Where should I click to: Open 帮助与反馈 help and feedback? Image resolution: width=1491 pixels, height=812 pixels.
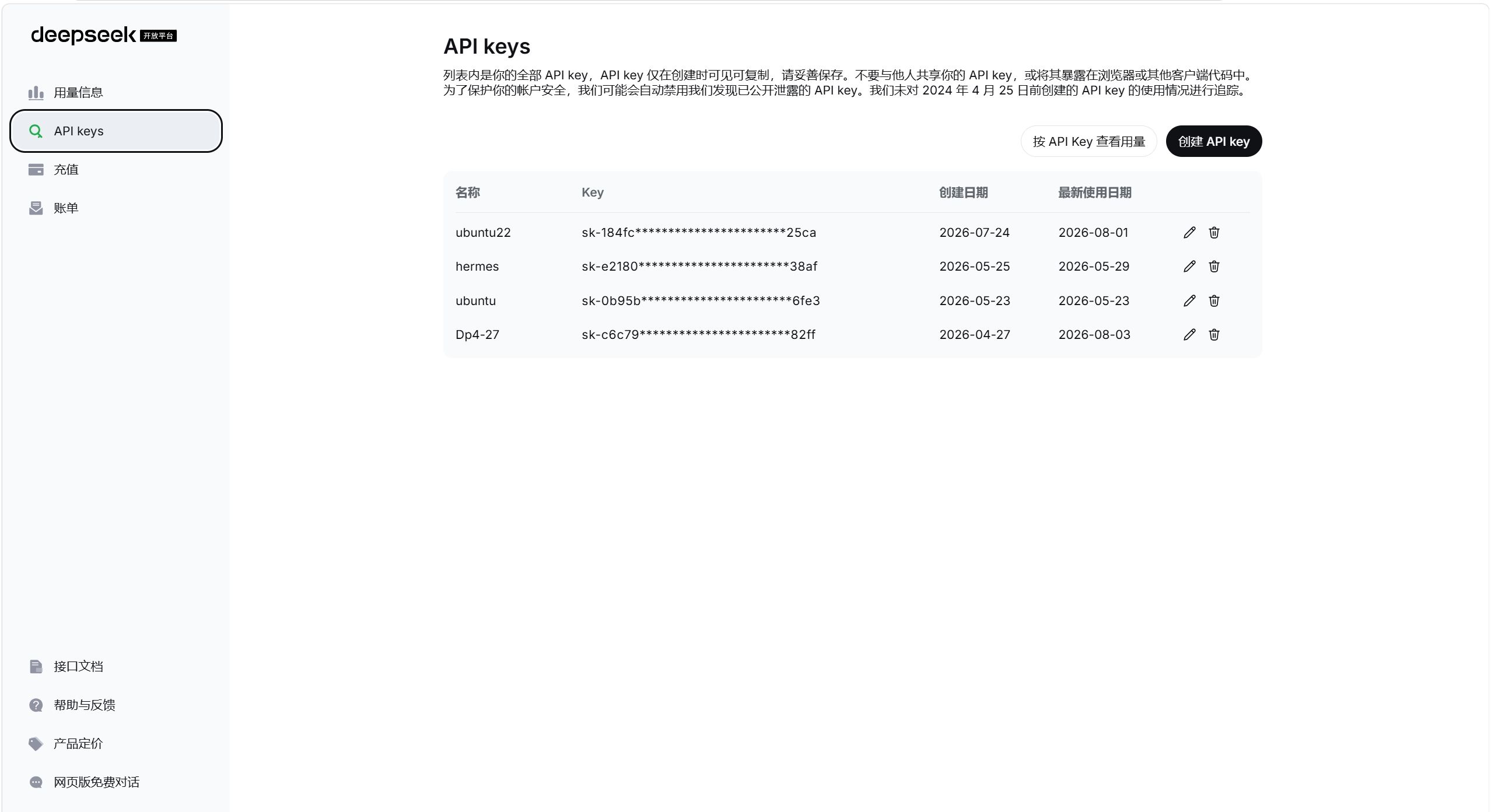coord(116,705)
